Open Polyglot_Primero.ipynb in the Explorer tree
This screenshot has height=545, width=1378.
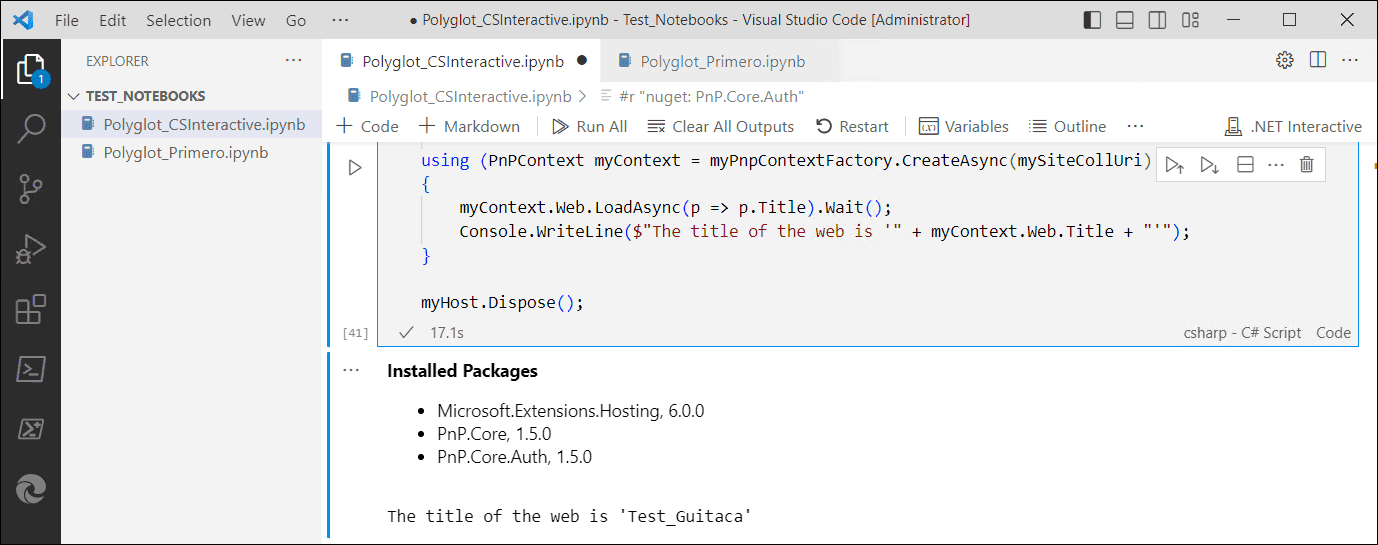point(191,153)
